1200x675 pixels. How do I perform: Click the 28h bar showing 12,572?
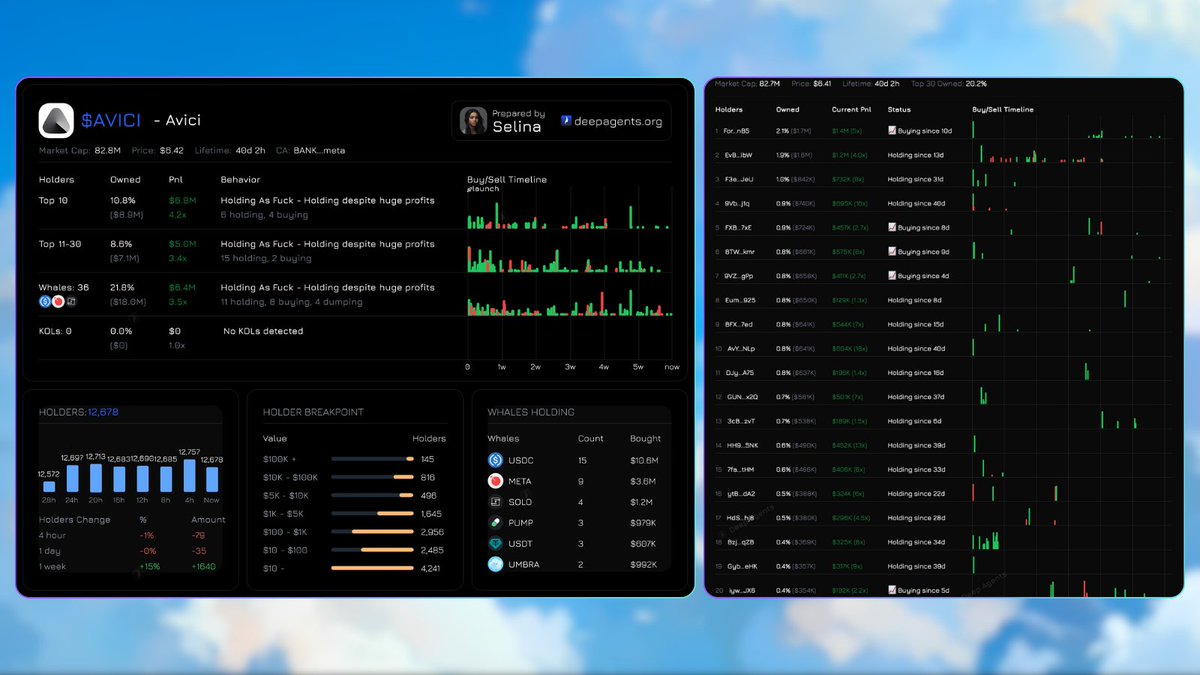pos(49,487)
